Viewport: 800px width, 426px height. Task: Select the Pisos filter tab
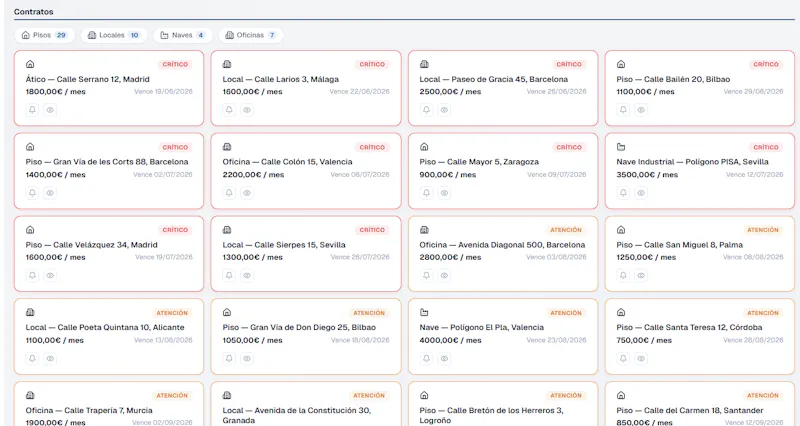click(44, 35)
